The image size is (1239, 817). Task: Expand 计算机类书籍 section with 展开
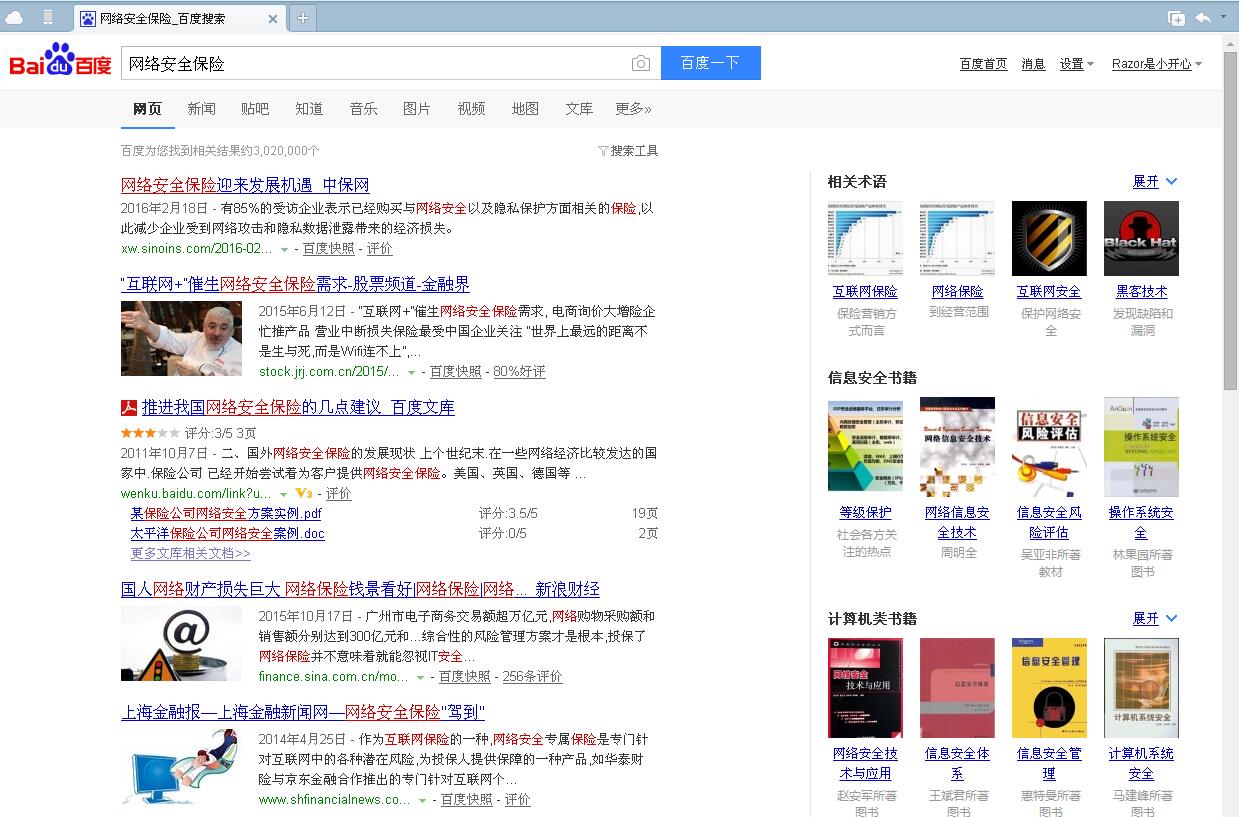pyautogui.click(x=1155, y=618)
